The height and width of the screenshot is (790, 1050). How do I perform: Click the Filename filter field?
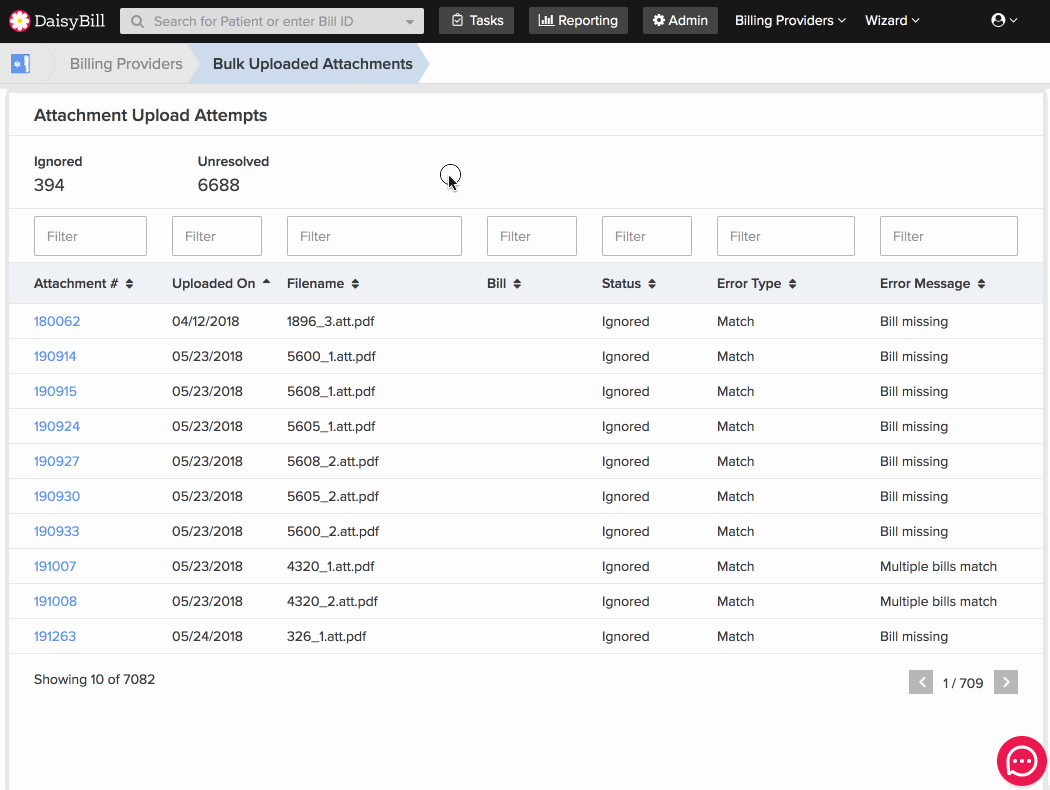click(374, 236)
